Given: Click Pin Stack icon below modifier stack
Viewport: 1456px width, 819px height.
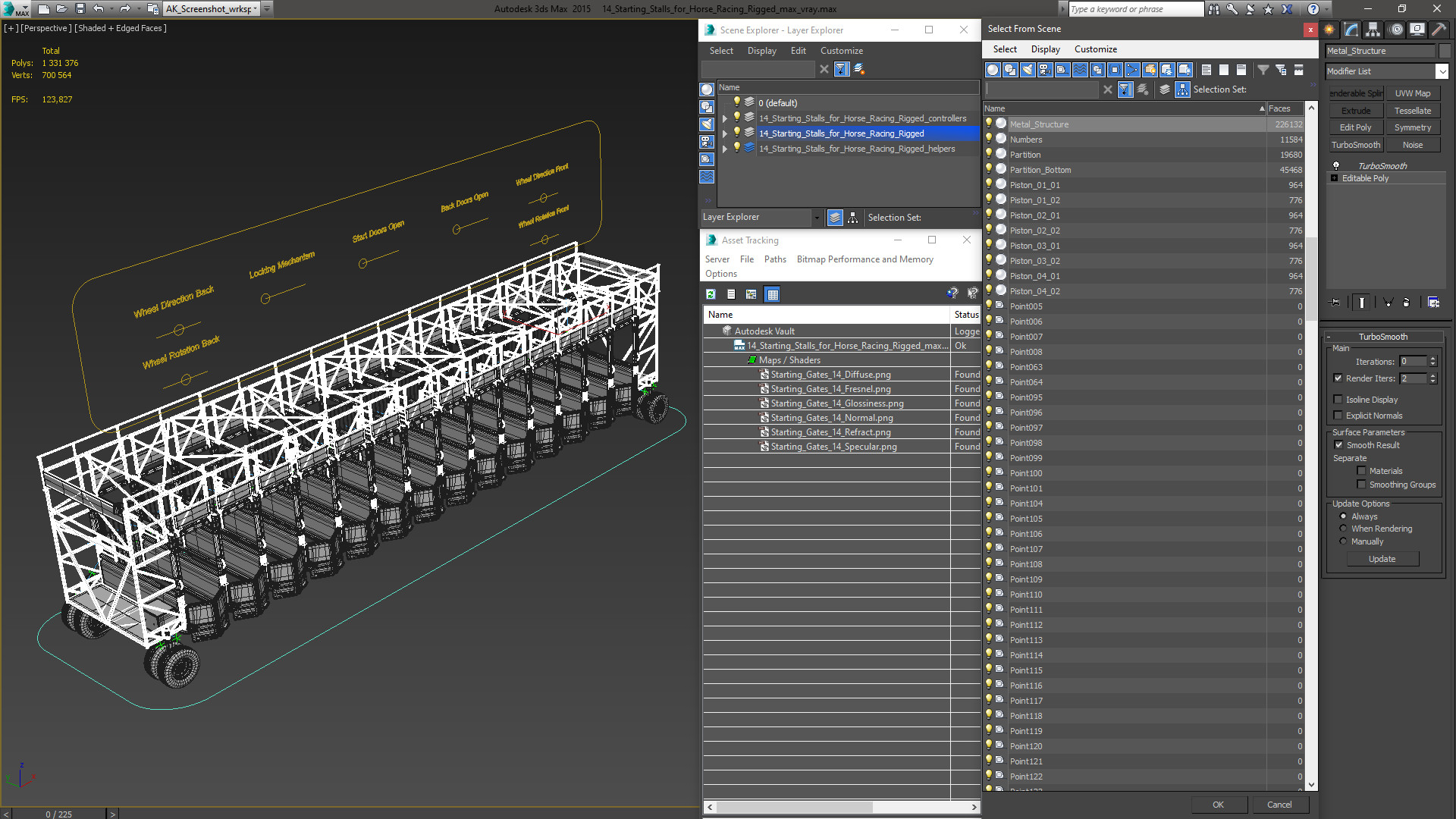Looking at the screenshot, I should pyautogui.click(x=1335, y=303).
